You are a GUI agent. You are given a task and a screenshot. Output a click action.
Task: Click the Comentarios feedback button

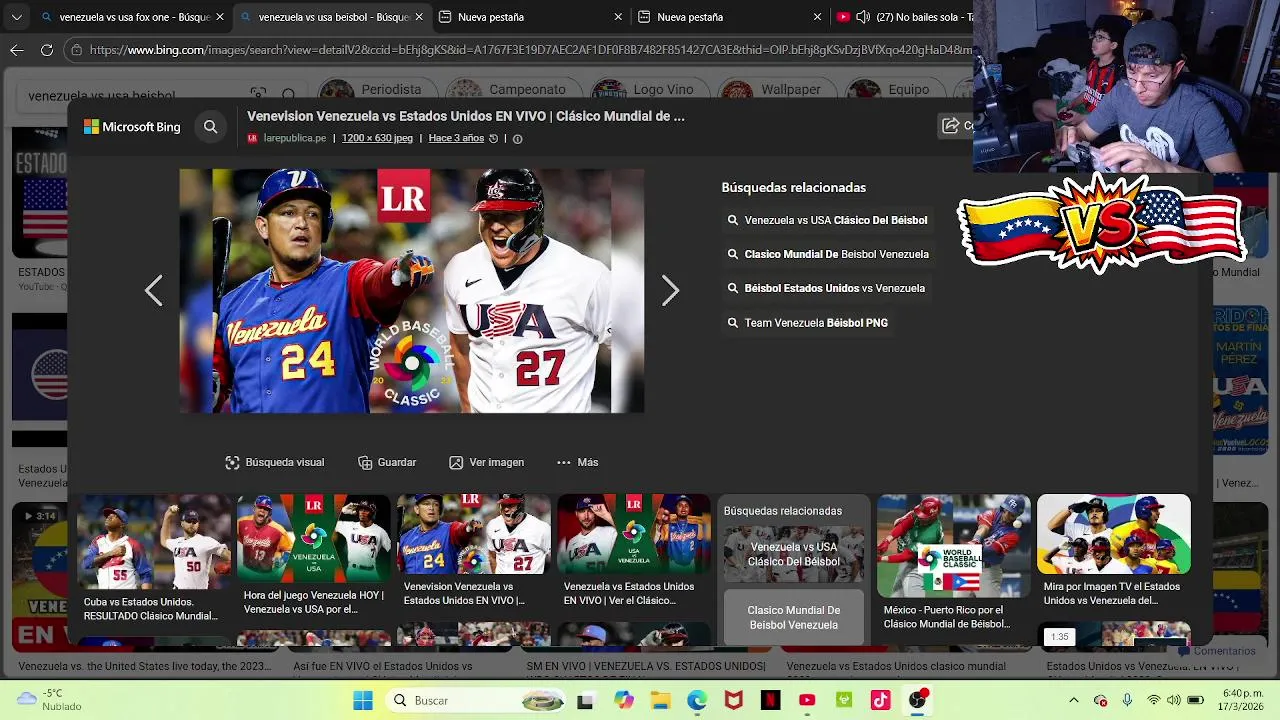click(1217, 651)
